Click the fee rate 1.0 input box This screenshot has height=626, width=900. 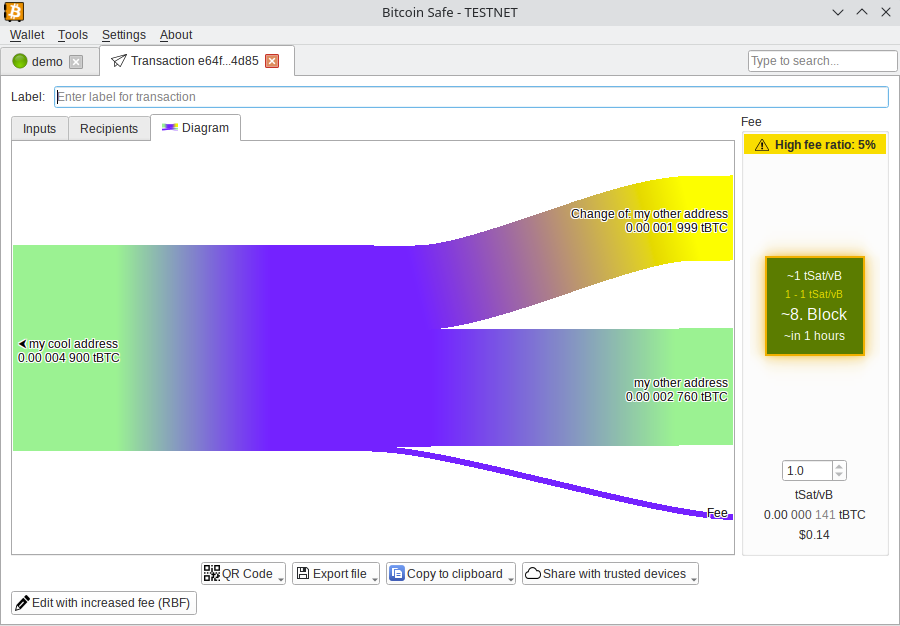pyautogui.click(x=807, y=471)
